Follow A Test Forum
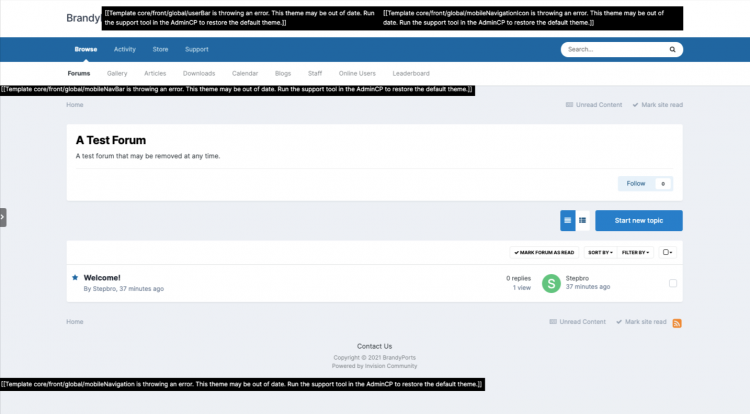750x414 pixels. pos(636,183)
